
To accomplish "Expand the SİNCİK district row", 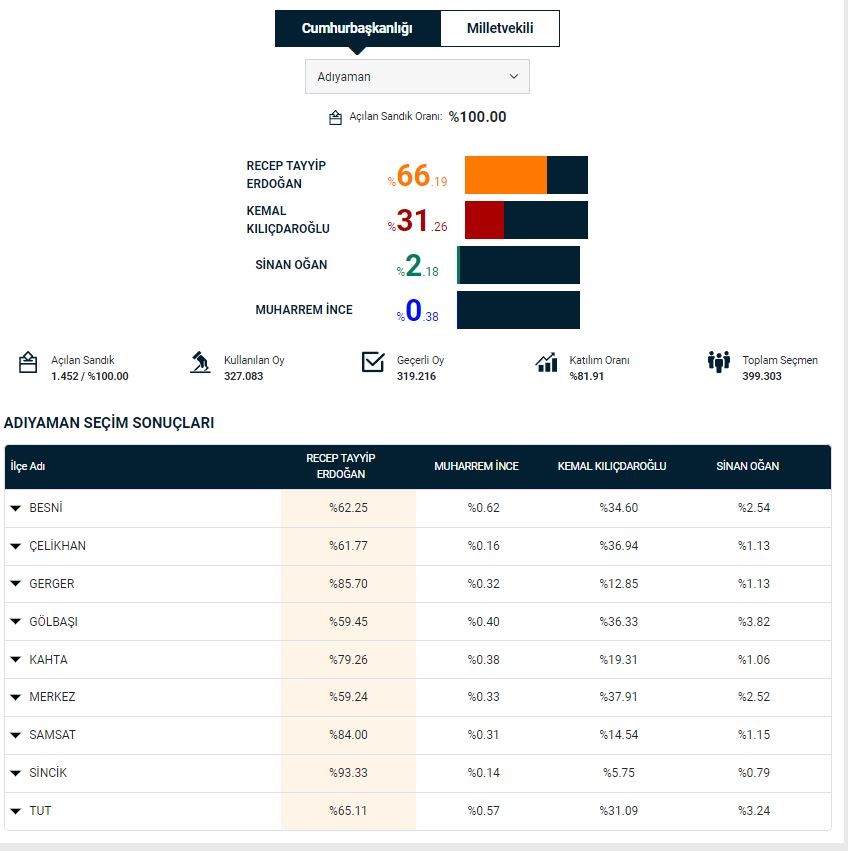I will pos(16,773).
